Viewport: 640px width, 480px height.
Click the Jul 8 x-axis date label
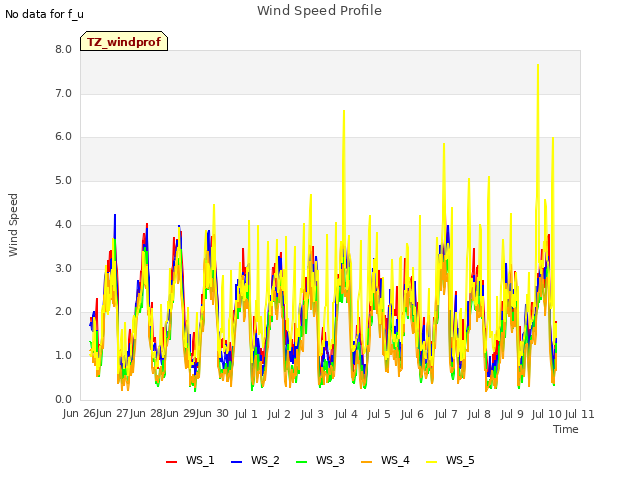point(479,414)
